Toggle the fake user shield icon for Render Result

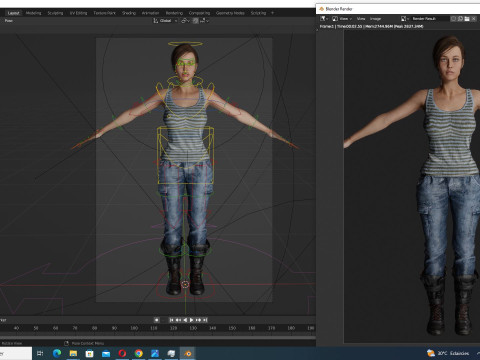(453, 19)
